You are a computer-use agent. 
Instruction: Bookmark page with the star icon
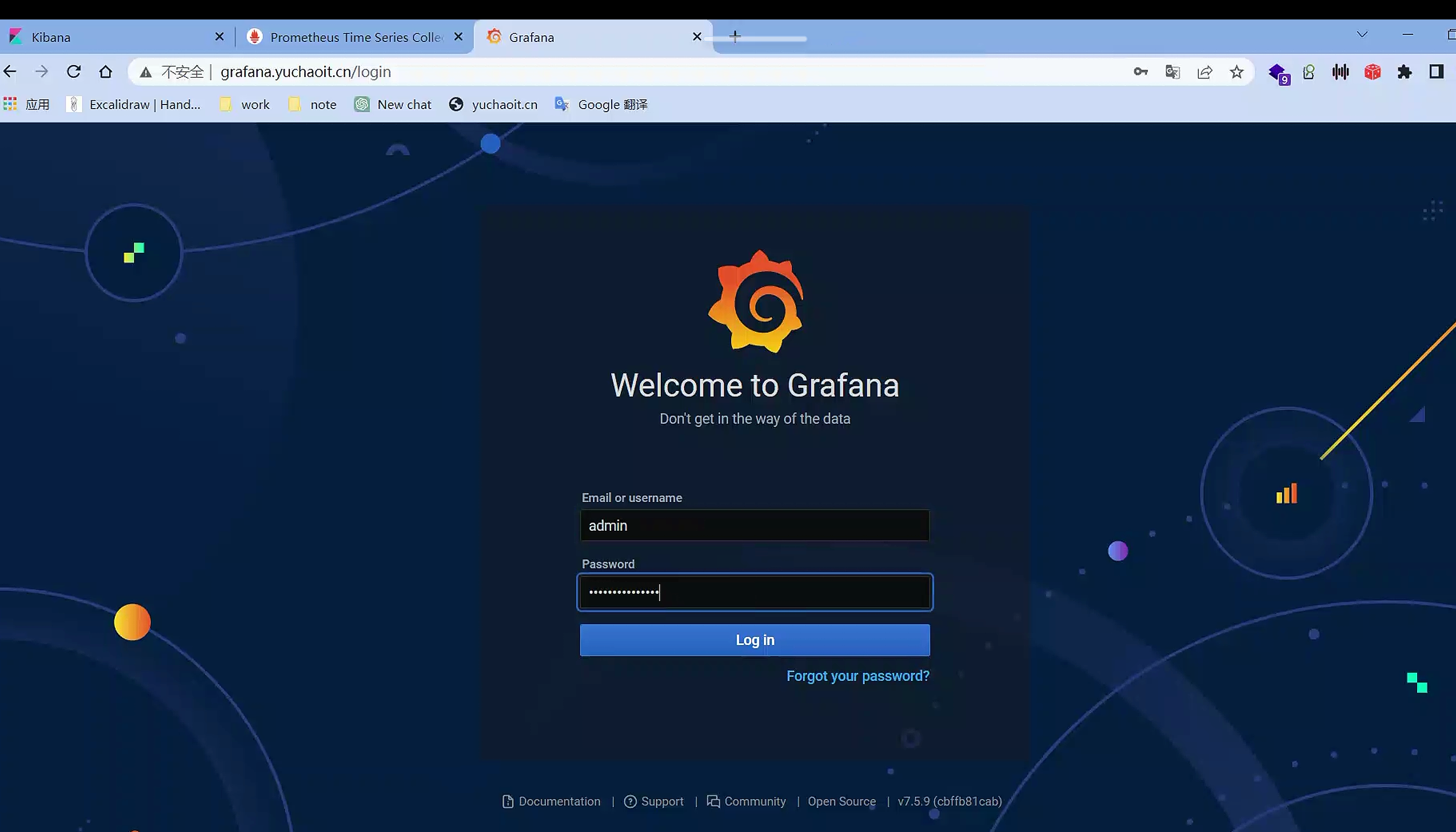coord(1237,71)
